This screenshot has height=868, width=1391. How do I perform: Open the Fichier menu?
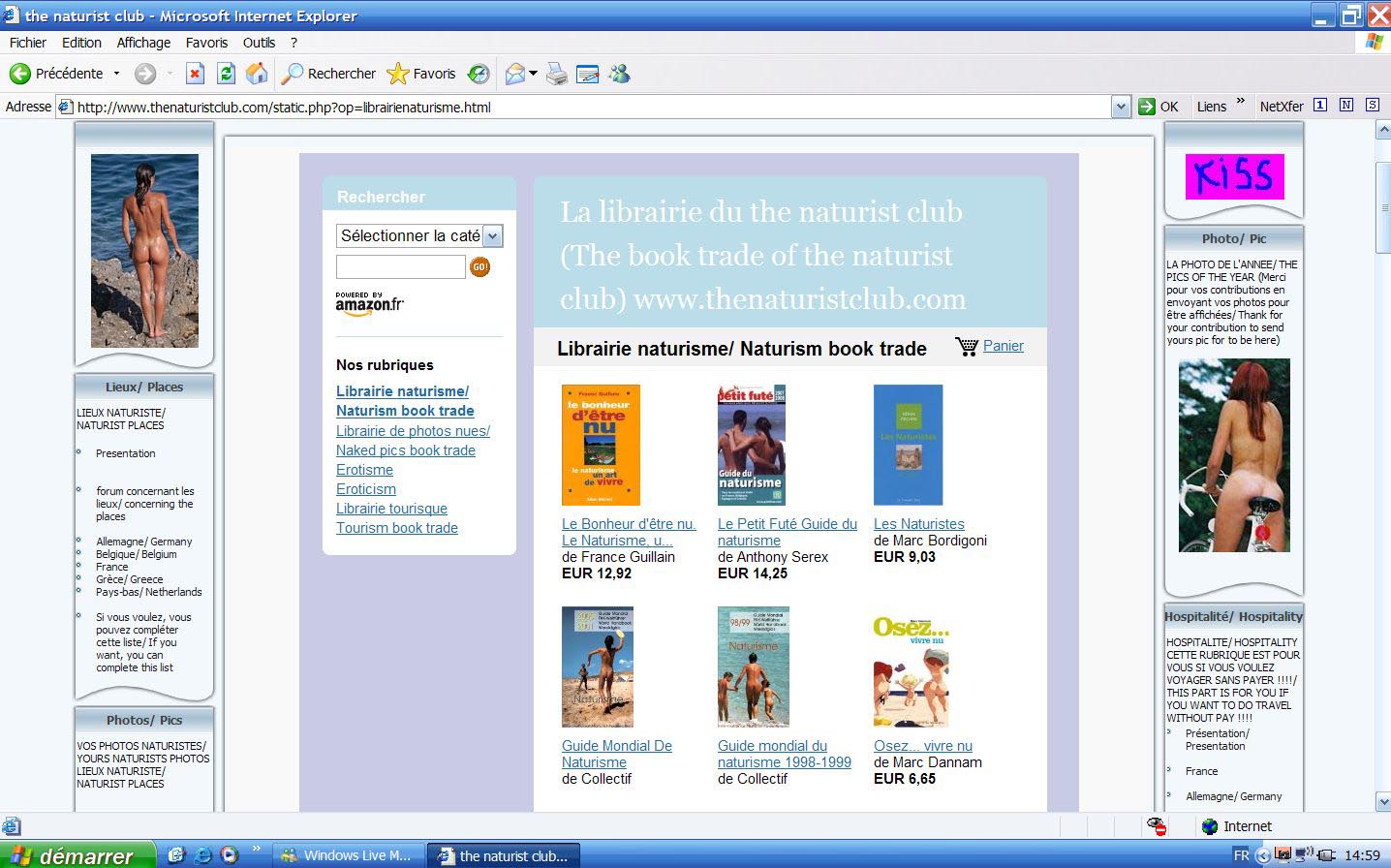(28, 43)
